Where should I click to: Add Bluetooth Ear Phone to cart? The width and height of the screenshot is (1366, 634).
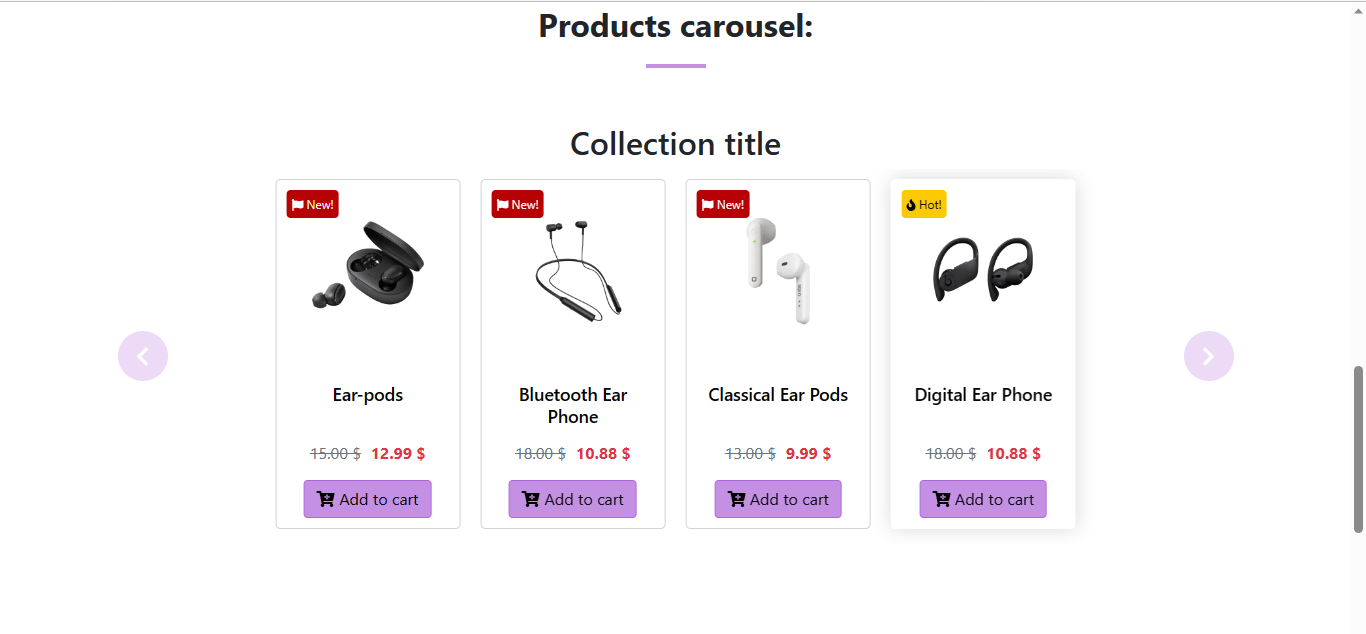(x=573, y=499)
